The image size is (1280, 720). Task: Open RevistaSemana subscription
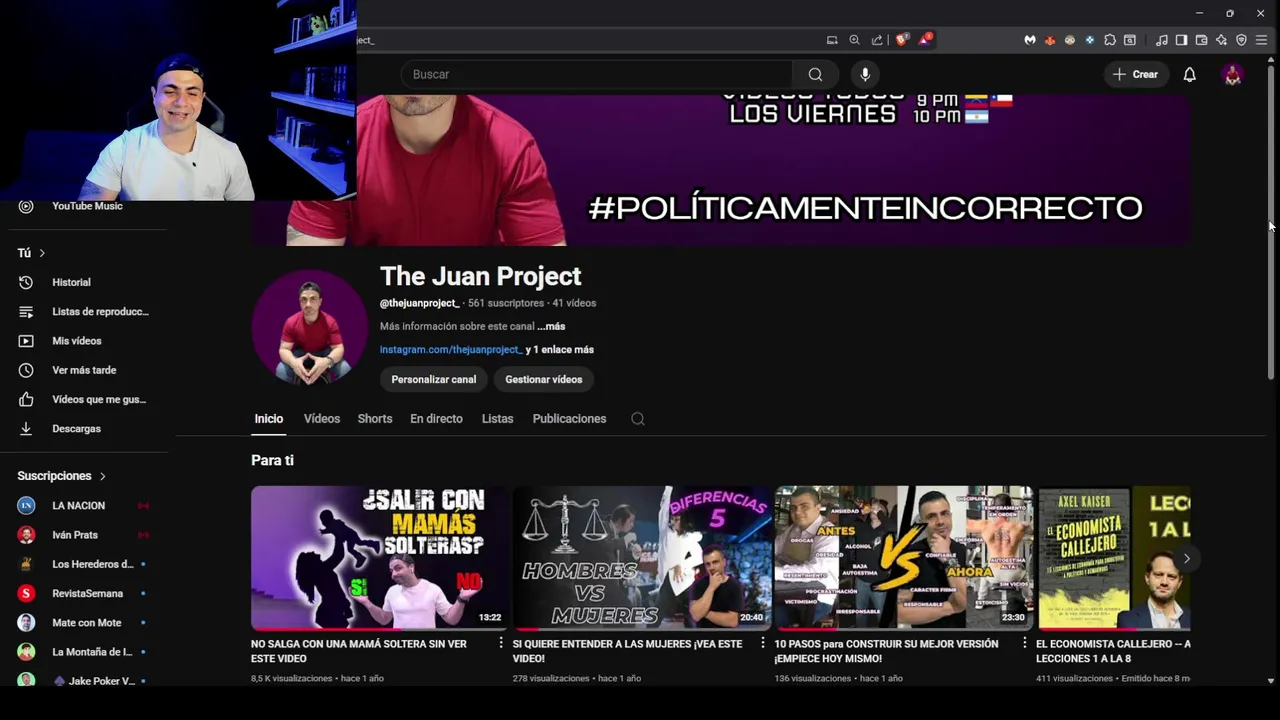click(87, 593)
